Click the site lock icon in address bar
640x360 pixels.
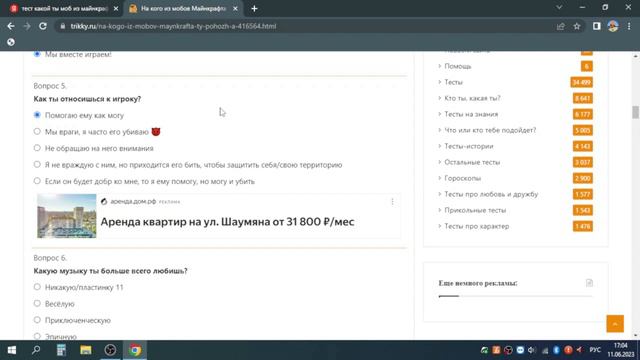pyautogui.click(x=62, y=26)
